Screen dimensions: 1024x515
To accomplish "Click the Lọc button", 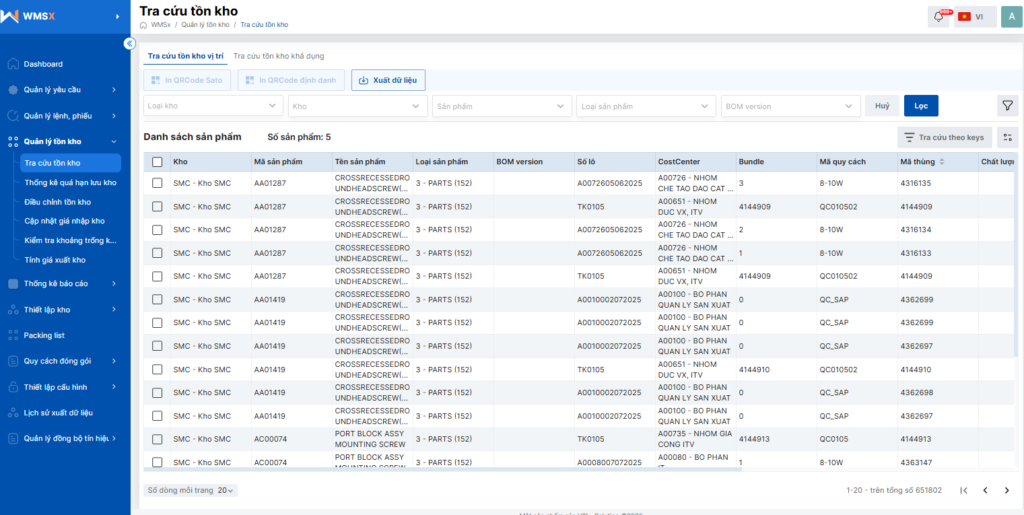I will click(x=921, y=106).
